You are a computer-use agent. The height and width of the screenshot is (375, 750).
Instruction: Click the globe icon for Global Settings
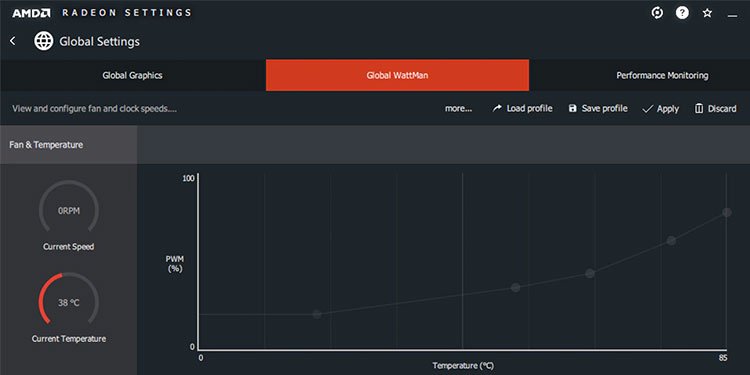click(x=44, y=41)
